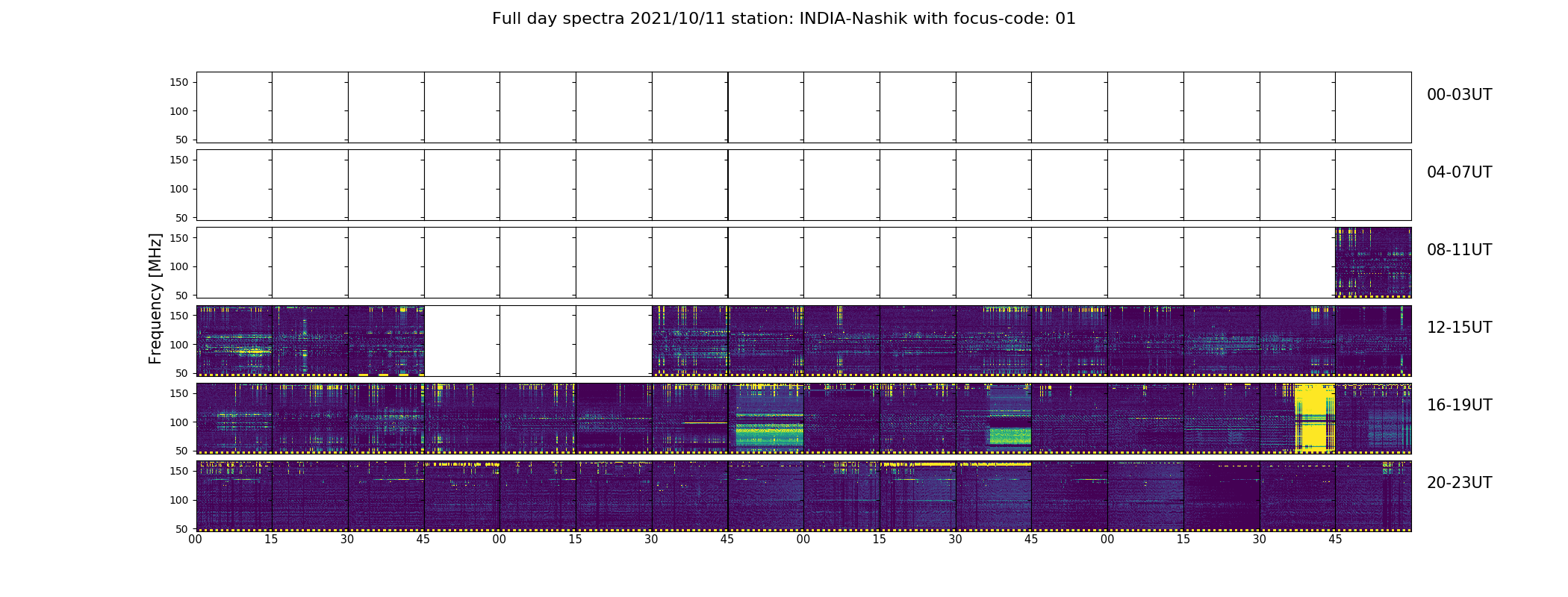This screenshot has width=1568, height=597.
Task: Click the '100' tick label of the 00-03UT row
Action: coord(178,111)
